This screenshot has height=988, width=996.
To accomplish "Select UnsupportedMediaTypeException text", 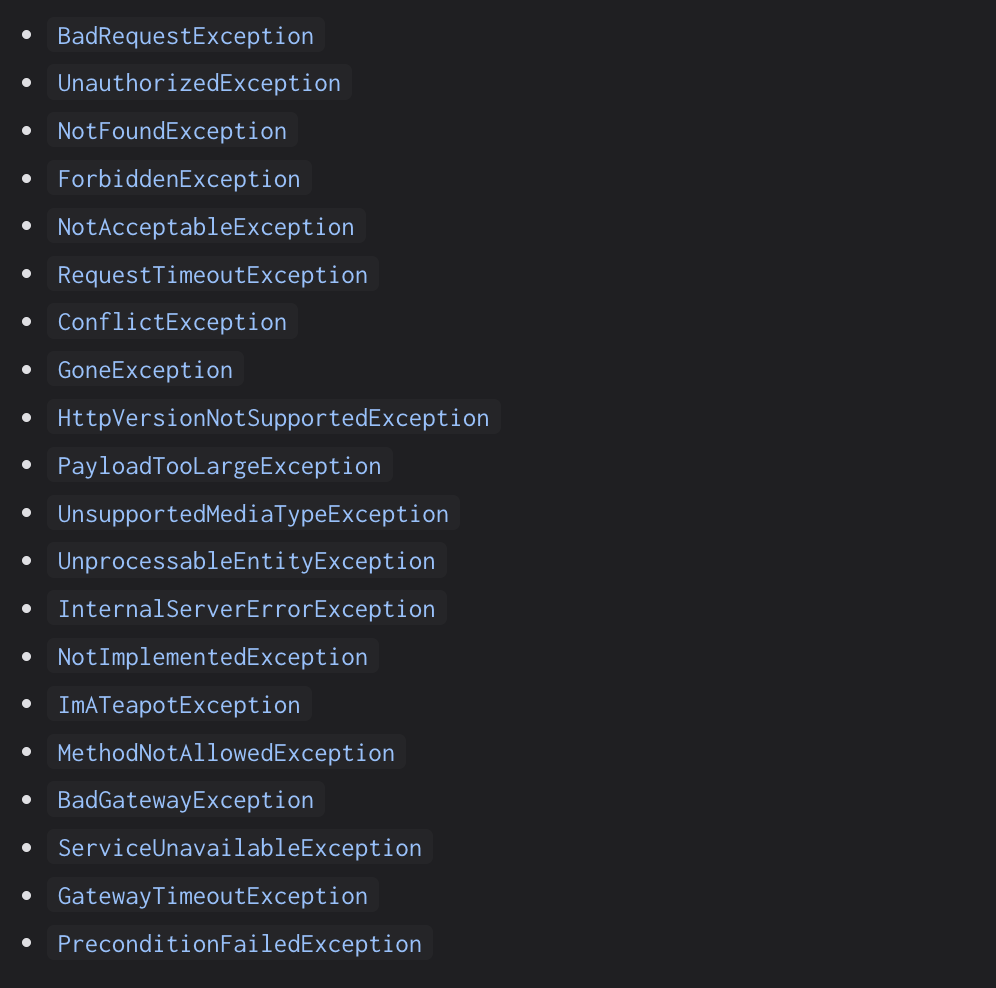I will click(253, 514).
